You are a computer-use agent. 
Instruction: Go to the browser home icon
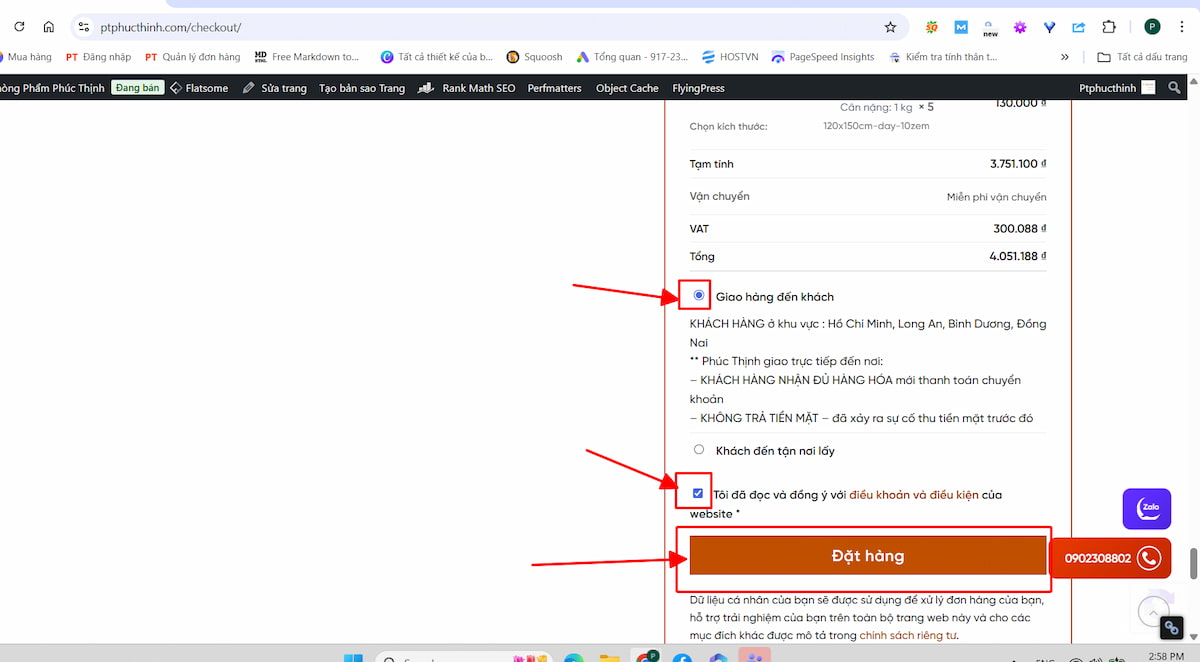pyautogui.click(x=48, y=27)
